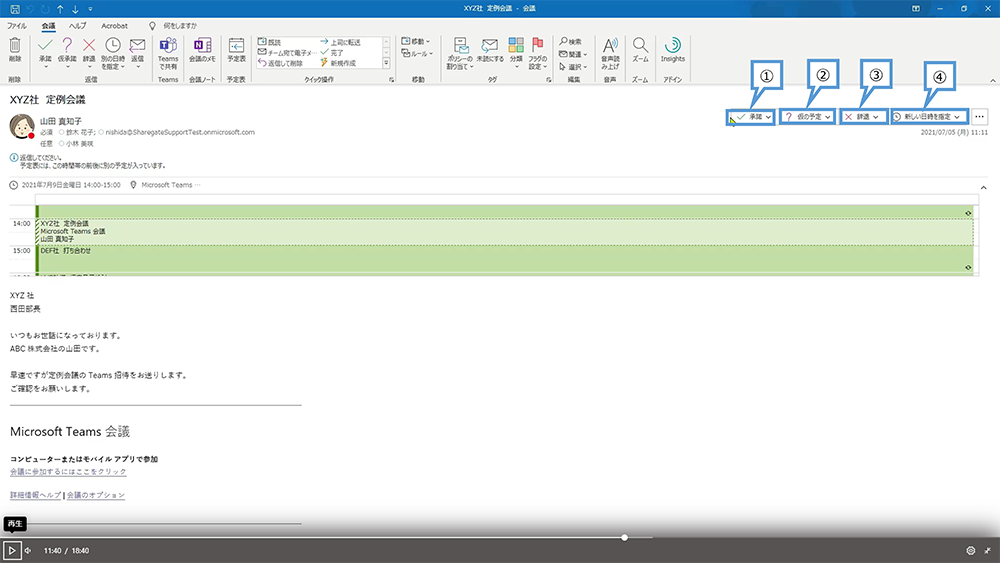
Task: Open the ルール dropdown in the ribbon
Action: coord(417,54)
